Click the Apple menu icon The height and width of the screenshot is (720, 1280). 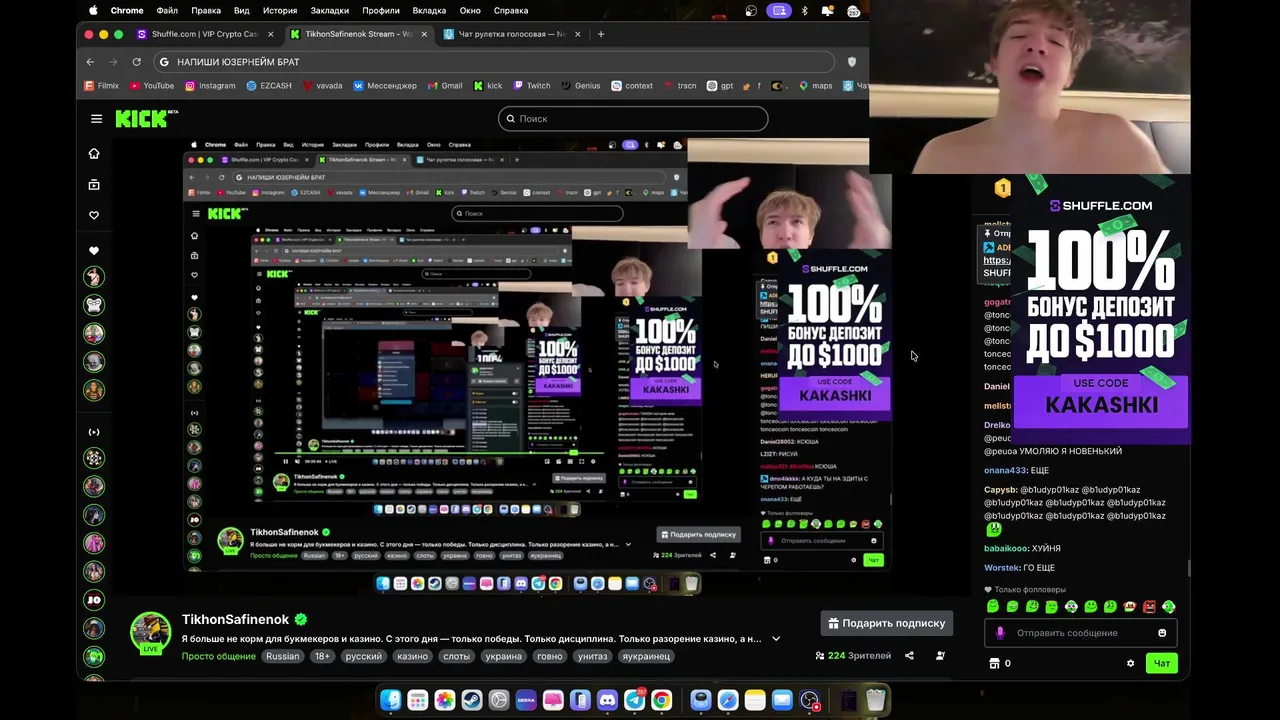tap(93, 10)
